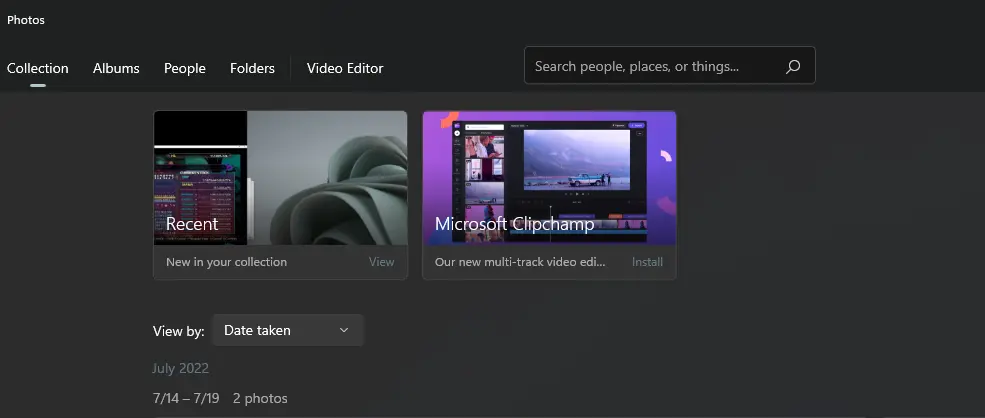Click the July 2022 month heading
Viewport: 985px width, 418px height.
(180, 368)
